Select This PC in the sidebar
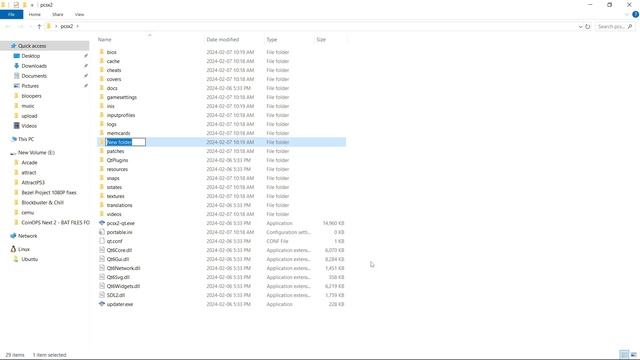 tap(26, 139)
